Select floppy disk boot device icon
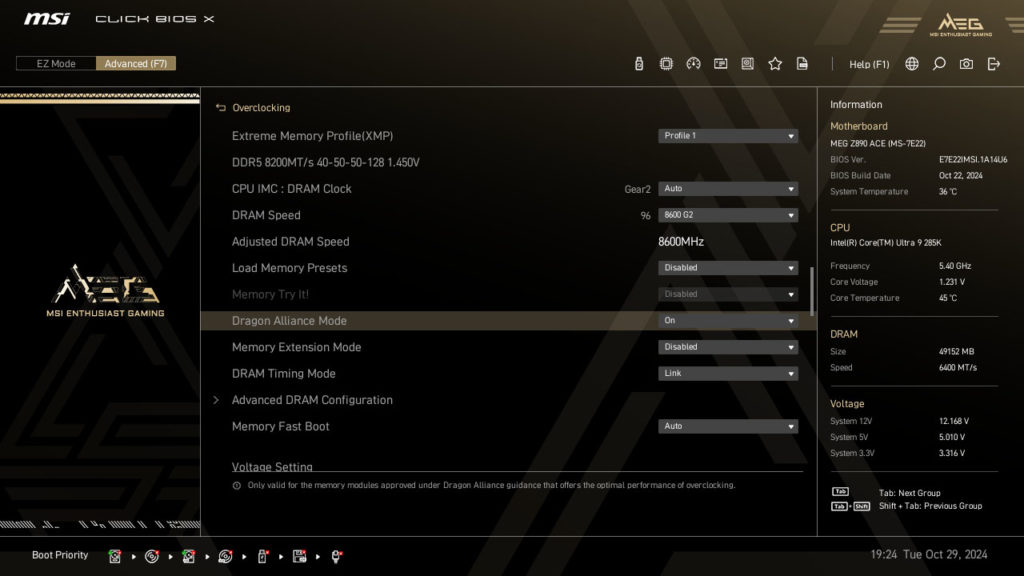The height and width of the screenshot is (576, 1024). [299, 556]
